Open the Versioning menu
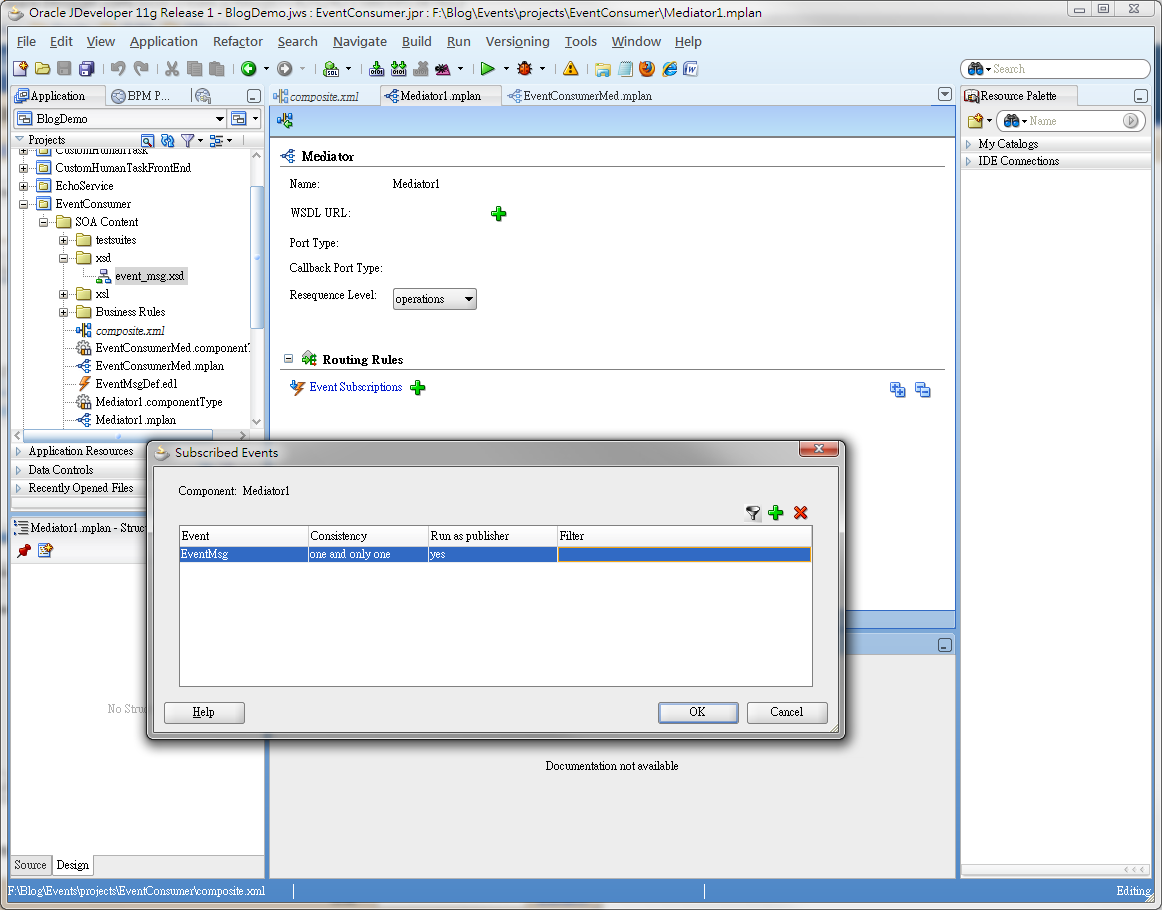Screen dimensions: 1162x910 517,41
